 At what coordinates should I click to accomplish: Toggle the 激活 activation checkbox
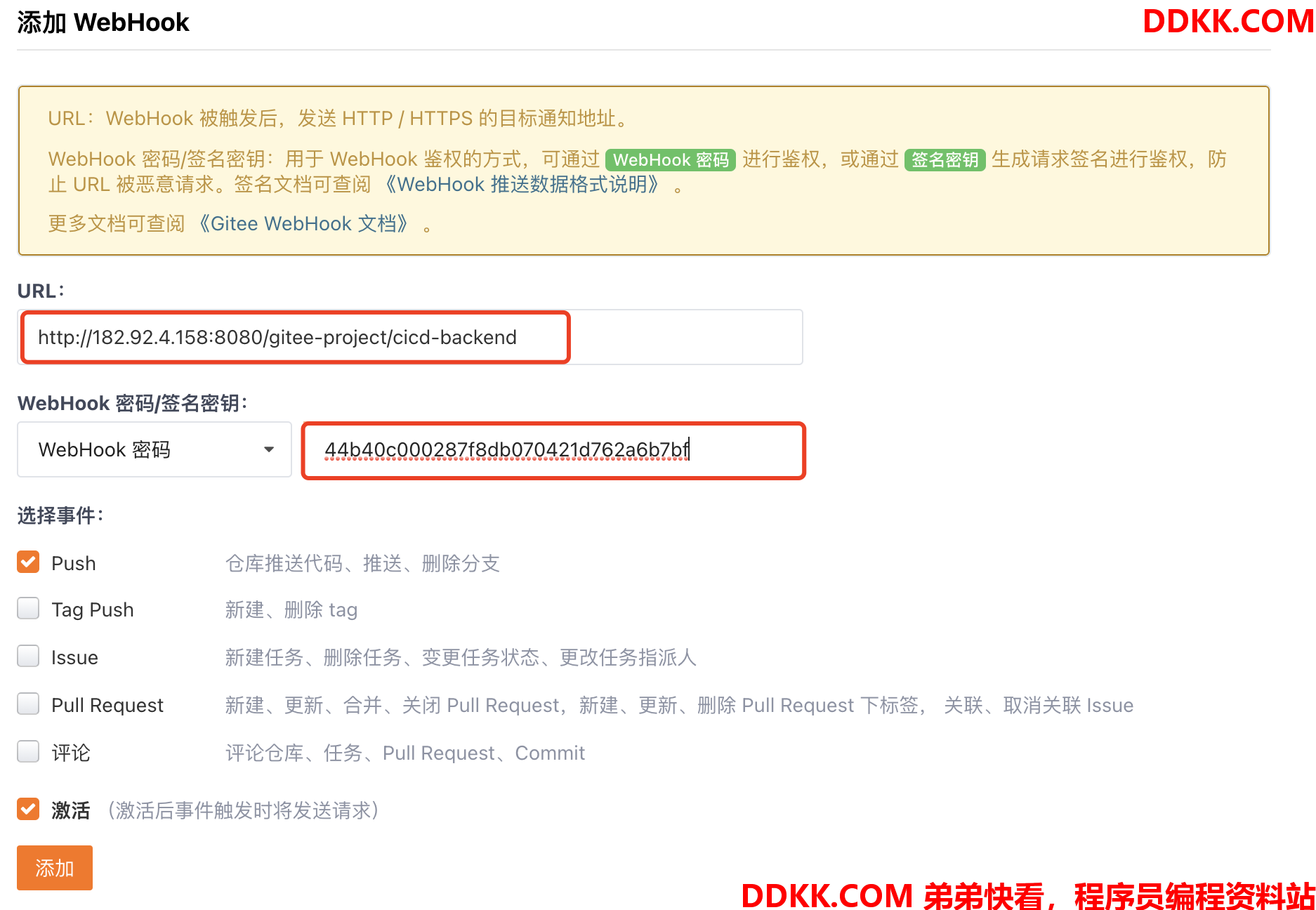28,809
